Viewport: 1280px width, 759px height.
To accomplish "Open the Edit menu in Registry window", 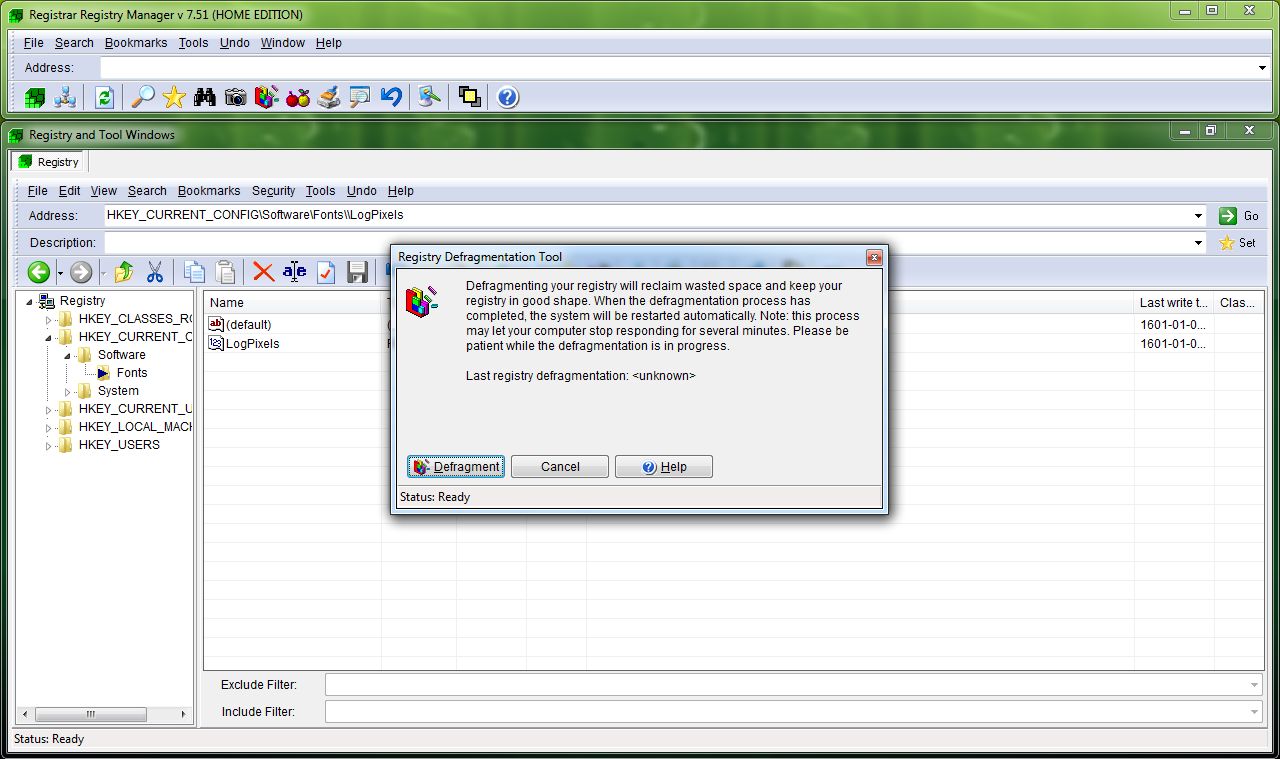I will [69, 191].
